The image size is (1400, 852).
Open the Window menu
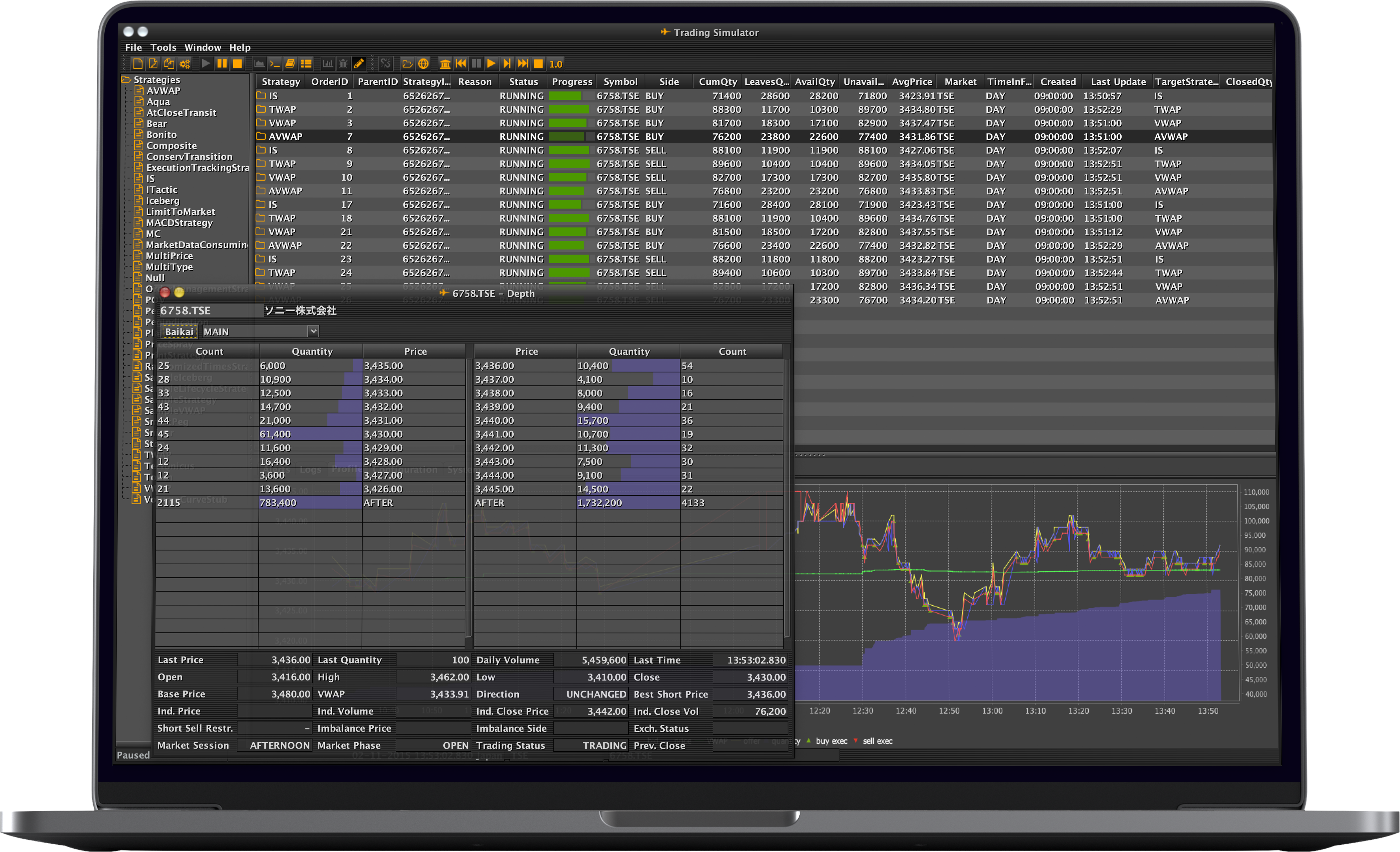202,48
